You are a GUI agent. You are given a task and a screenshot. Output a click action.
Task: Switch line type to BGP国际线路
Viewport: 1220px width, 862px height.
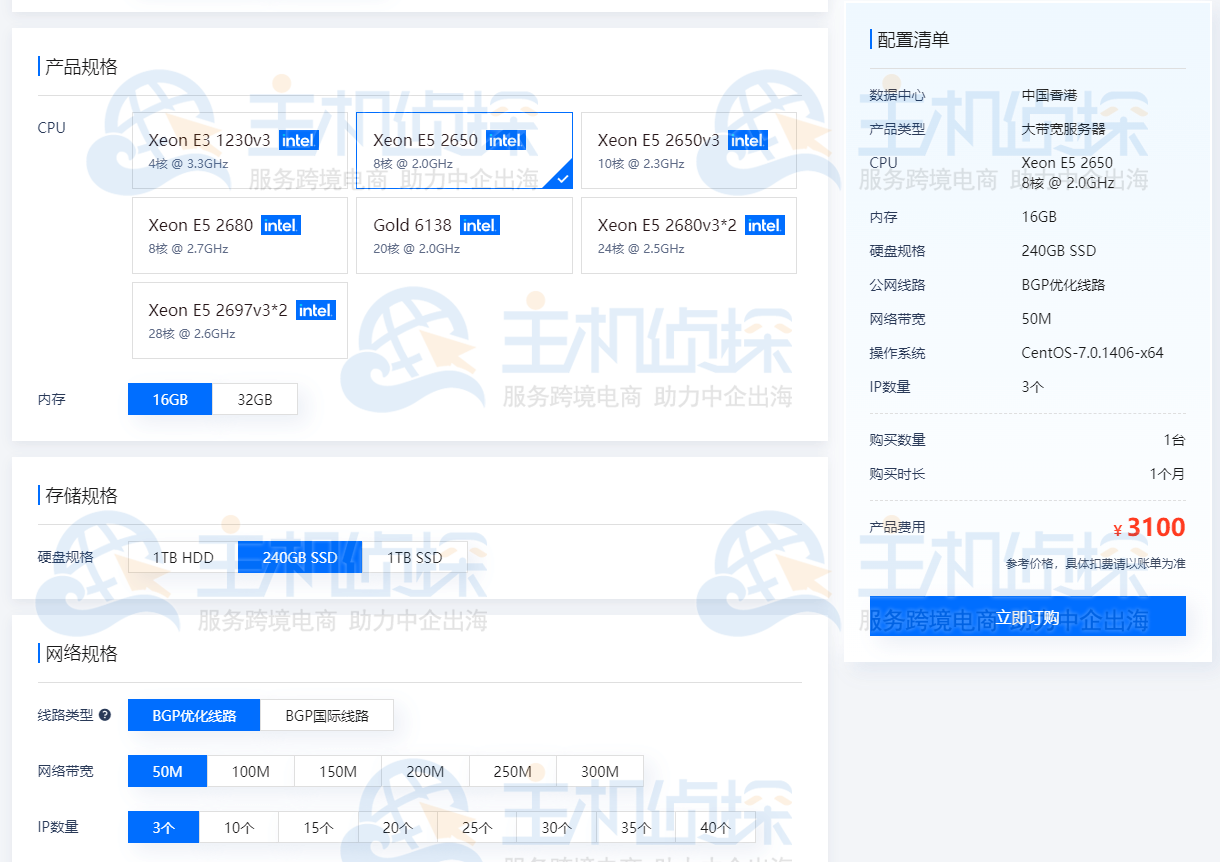click(328, 715)
